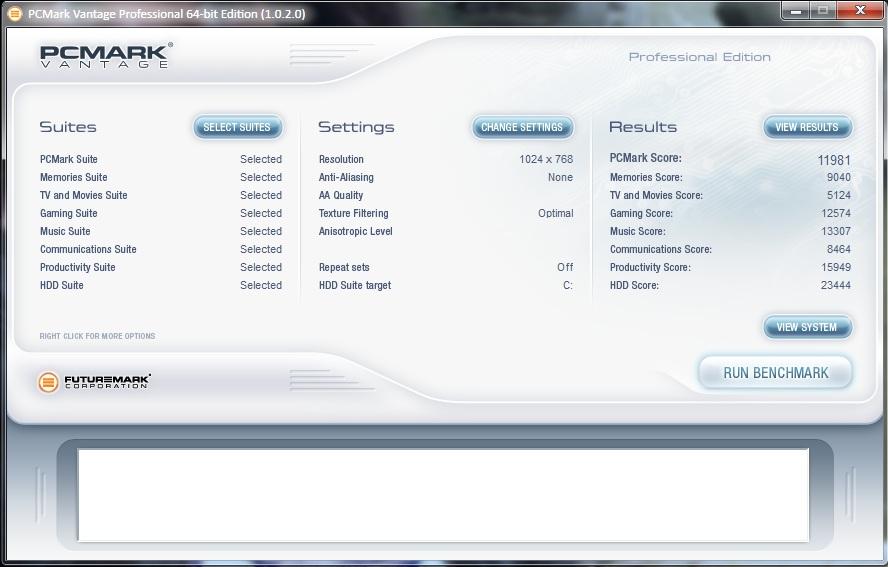Click the Communications Score value 8464
888x567 pixels.
point(838,249)
